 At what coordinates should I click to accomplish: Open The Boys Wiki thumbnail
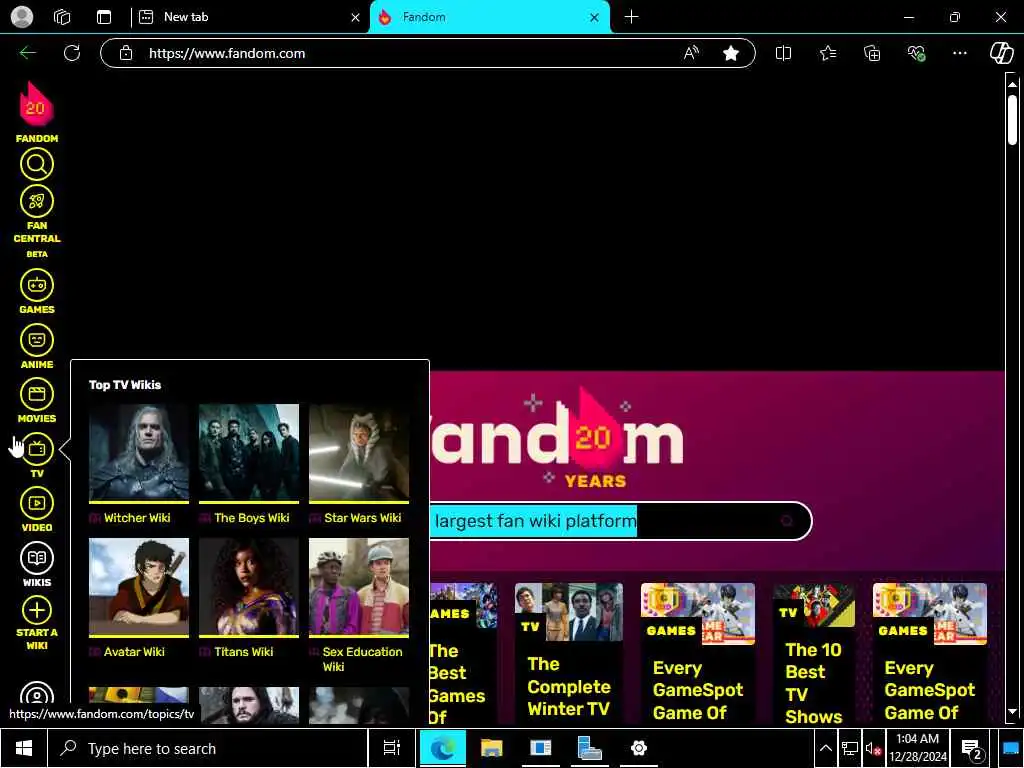click(249, 453)
